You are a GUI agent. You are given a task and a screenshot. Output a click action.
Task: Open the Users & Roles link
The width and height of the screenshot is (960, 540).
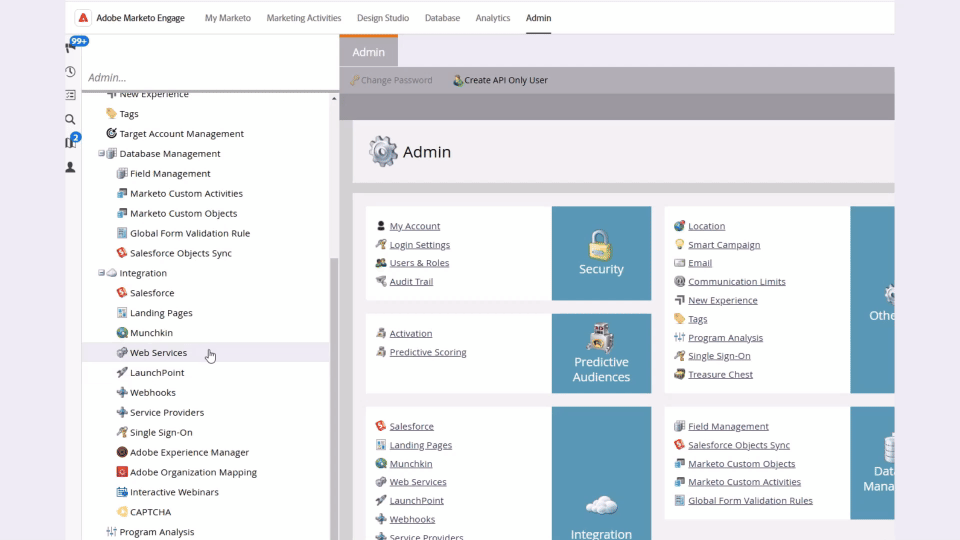(x=419, y=263)
